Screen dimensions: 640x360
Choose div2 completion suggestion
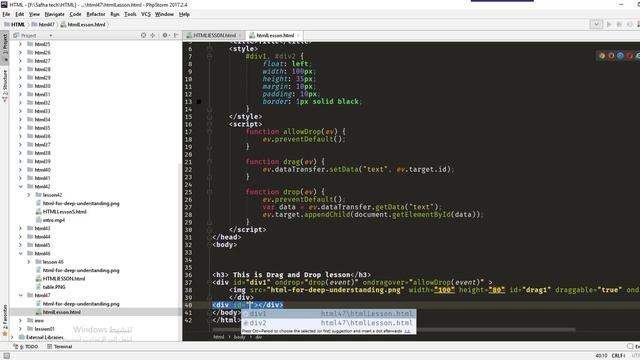coord(329,323)
